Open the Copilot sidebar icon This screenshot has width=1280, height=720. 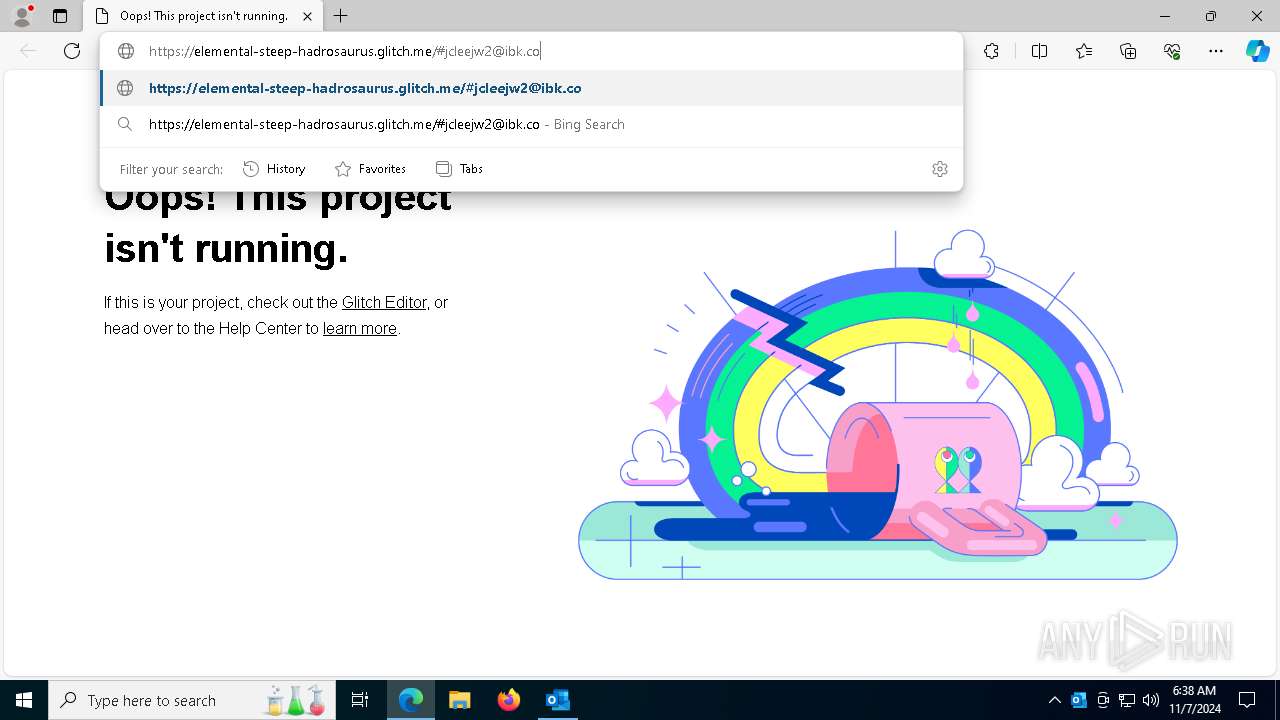pos(1257,51)
